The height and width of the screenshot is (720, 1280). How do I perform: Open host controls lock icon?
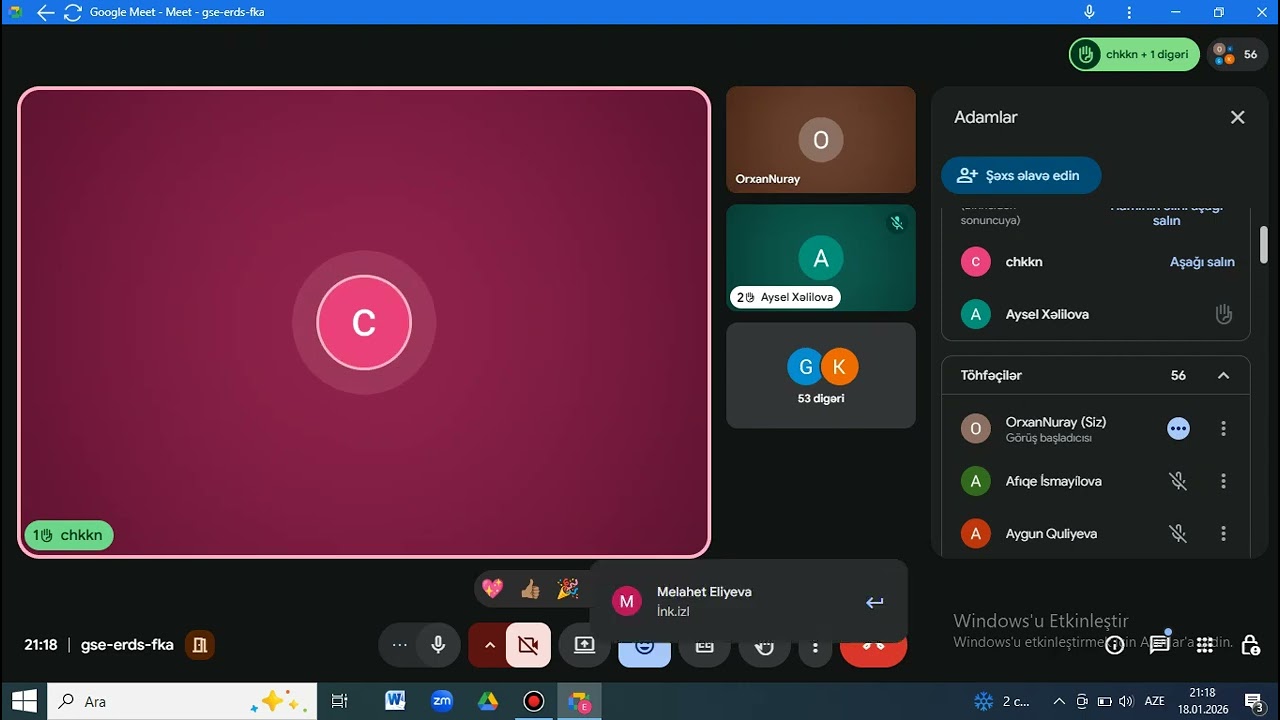[1250, 645]
